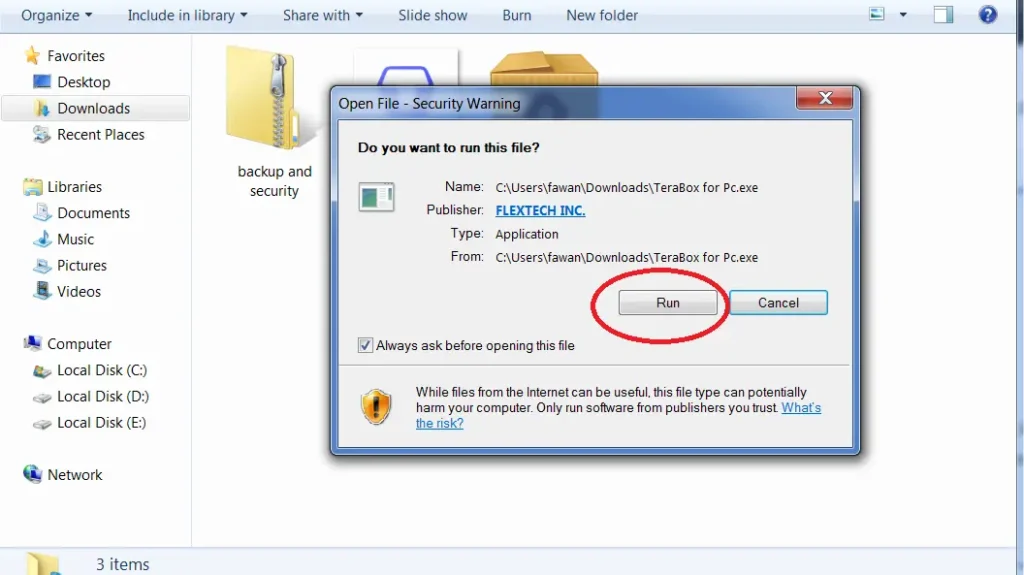The width and height of the screenshot is (1024, 575).
Task: Toggle the preview pane icon
Action: pos(943,14)
